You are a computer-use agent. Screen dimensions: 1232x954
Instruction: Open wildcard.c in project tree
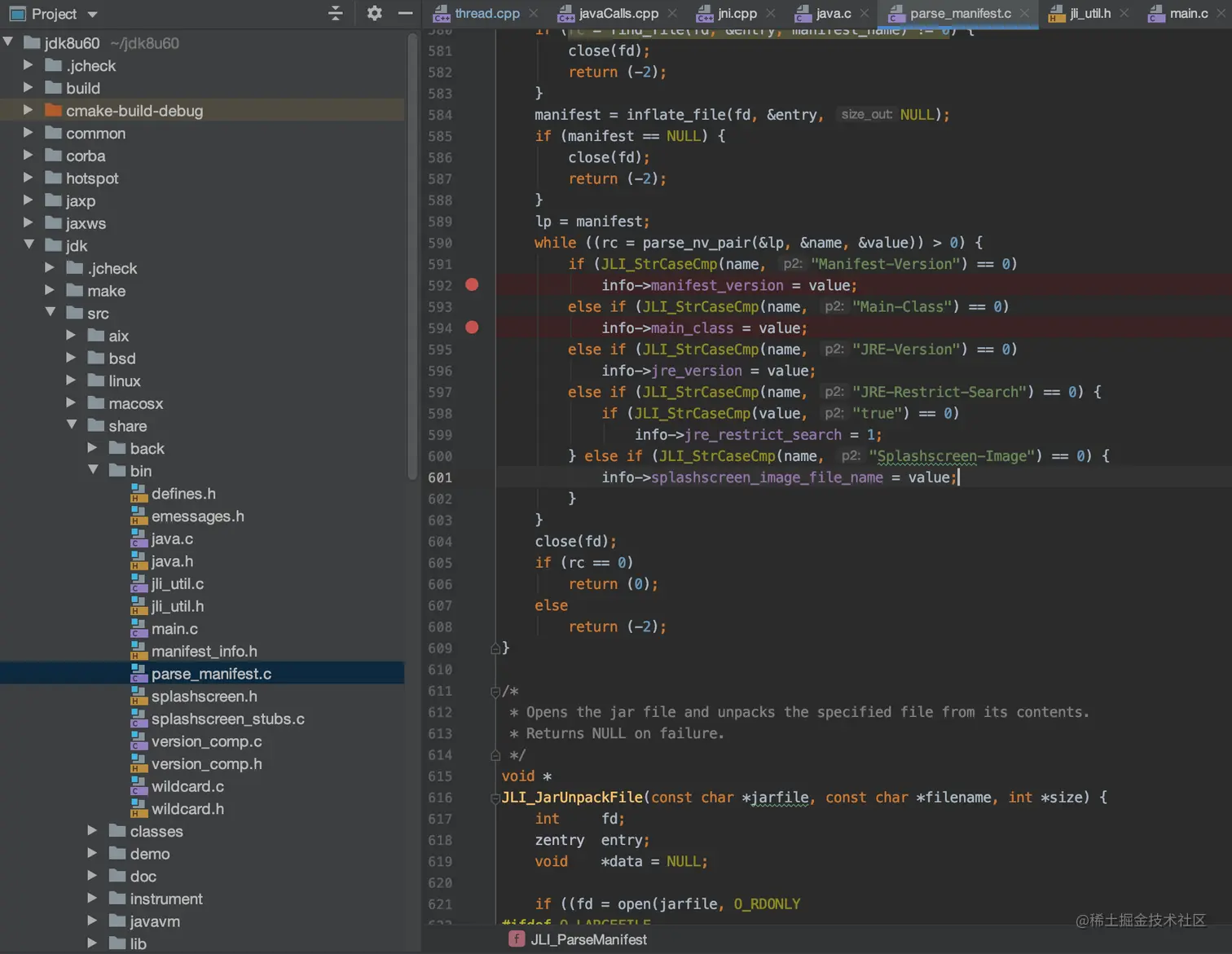pyautogui.click(x=187, y=786)
